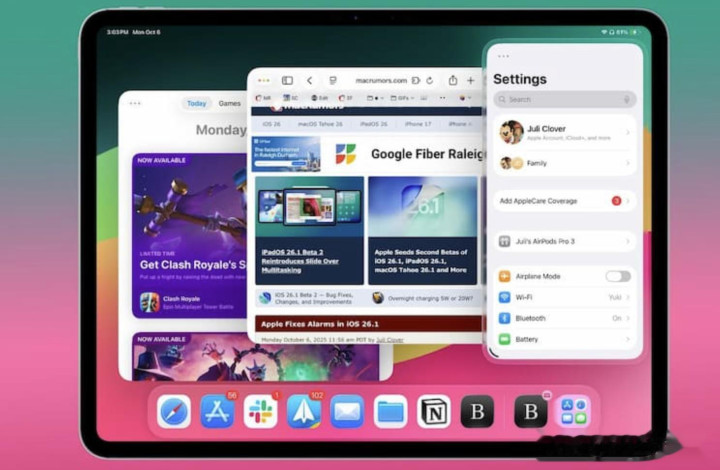Open the Edit bookmark in the favorites bar
This screenshot has width=720, height=470.
coord(320,98)
